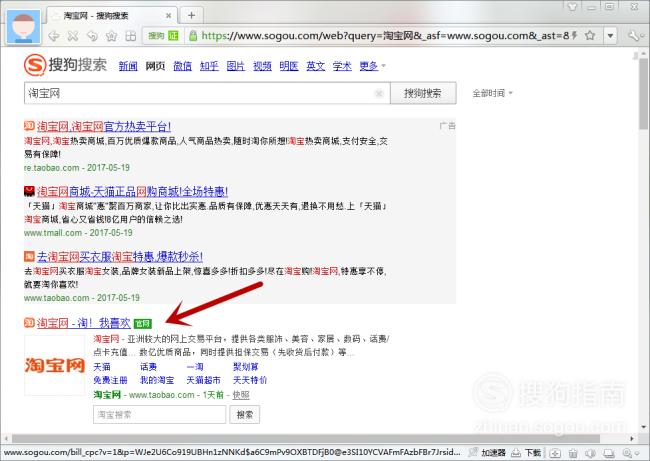Viewport: 650px width, 461px height.
Task: Click the 搜狗 证 verified site badge
Action: pos(163,36)
